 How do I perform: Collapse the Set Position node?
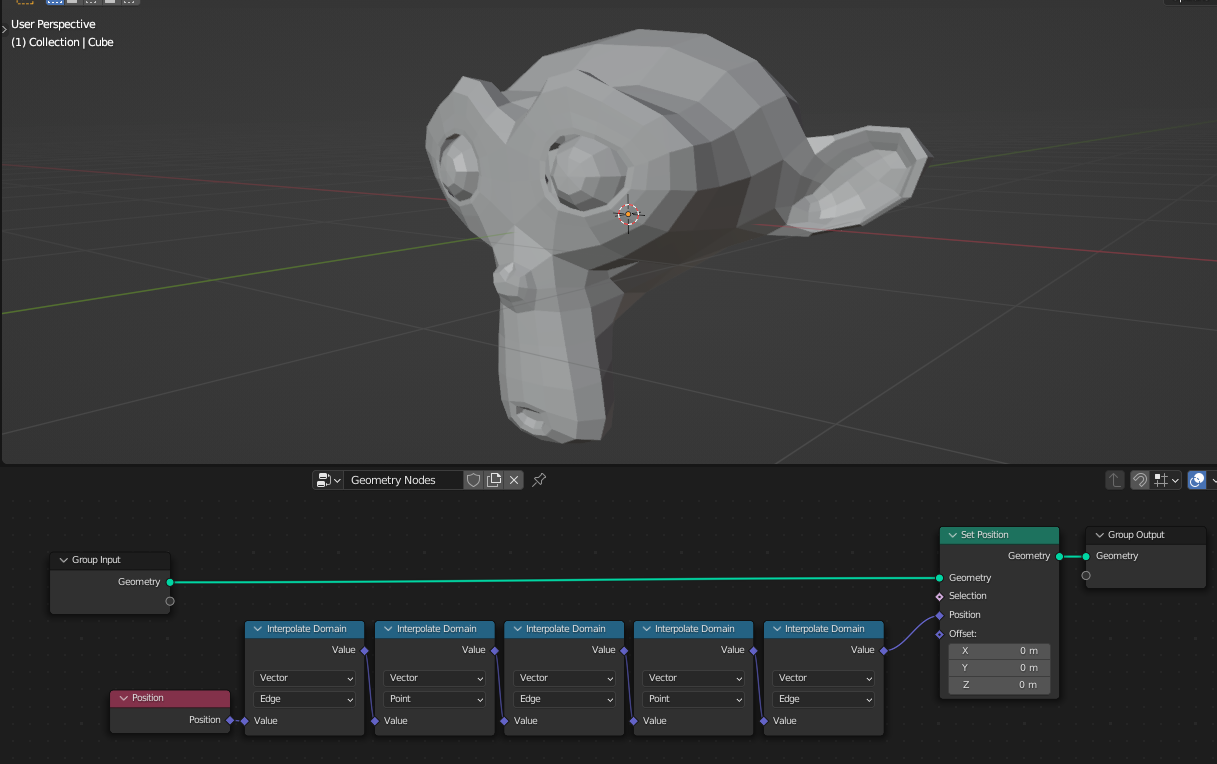951,535
